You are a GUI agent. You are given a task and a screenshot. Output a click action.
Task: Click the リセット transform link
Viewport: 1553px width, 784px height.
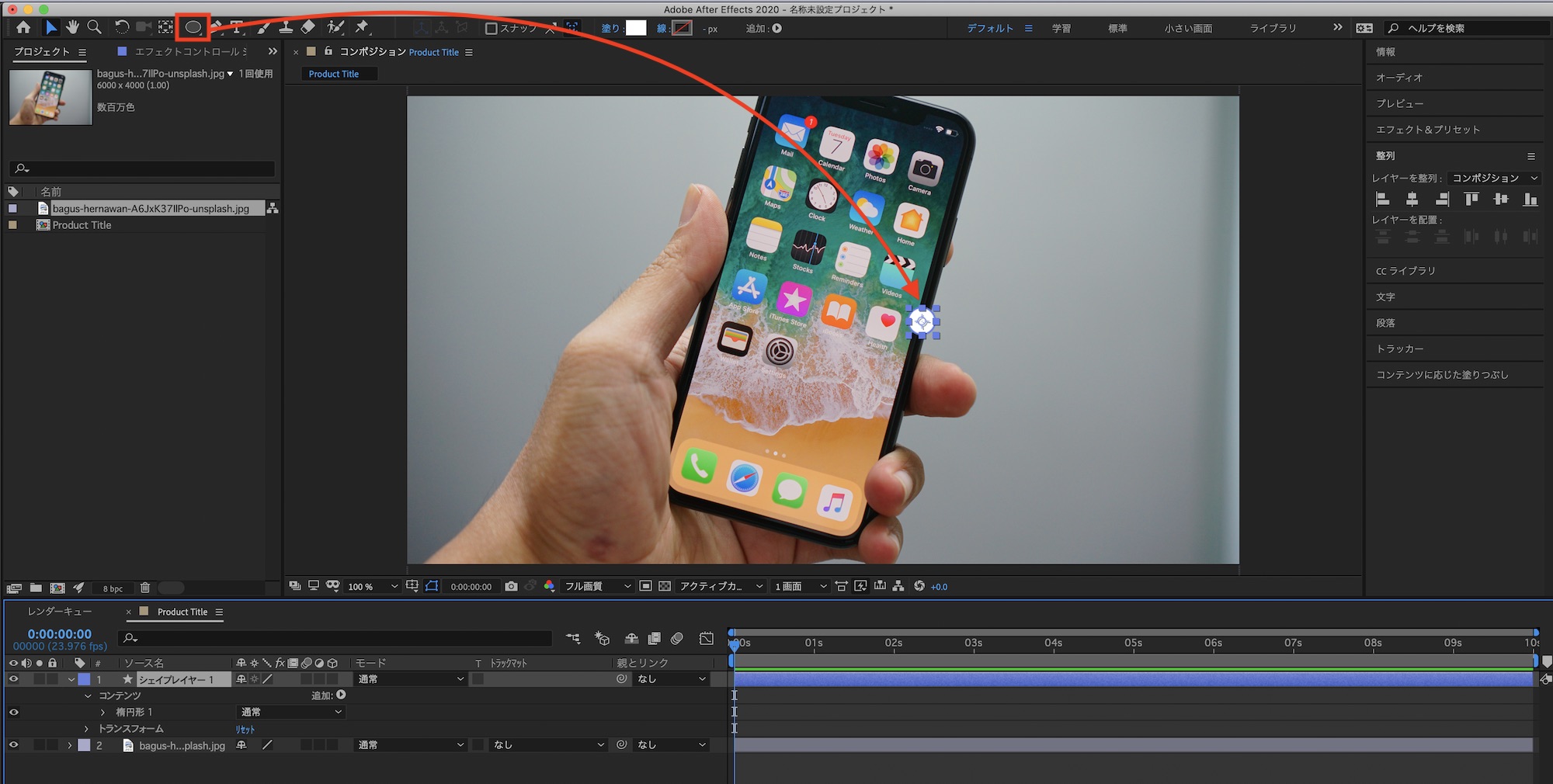[245, 730]
